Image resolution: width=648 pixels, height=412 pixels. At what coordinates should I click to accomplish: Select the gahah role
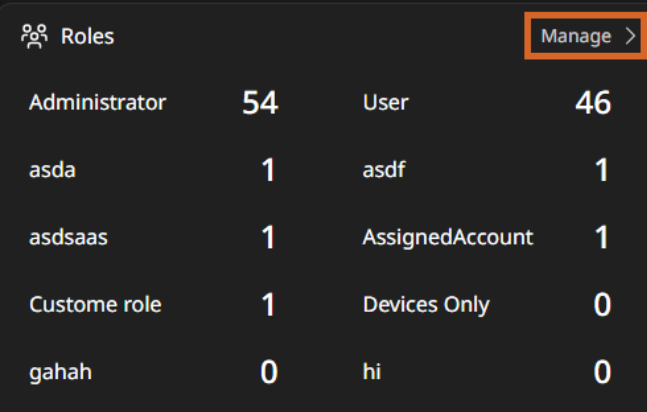point(60,372)
